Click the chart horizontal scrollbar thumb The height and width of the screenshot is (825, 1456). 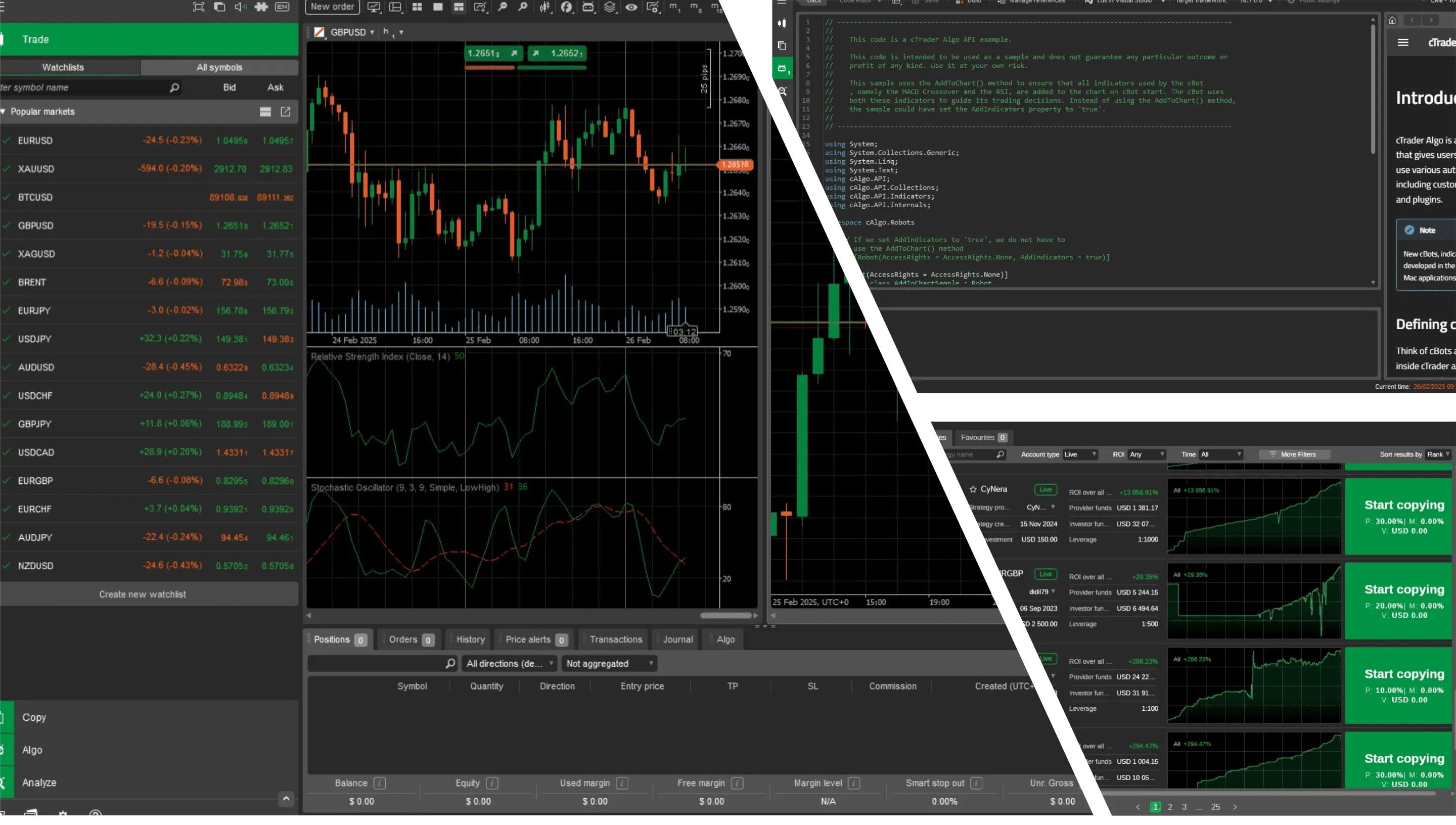point(726,615)
